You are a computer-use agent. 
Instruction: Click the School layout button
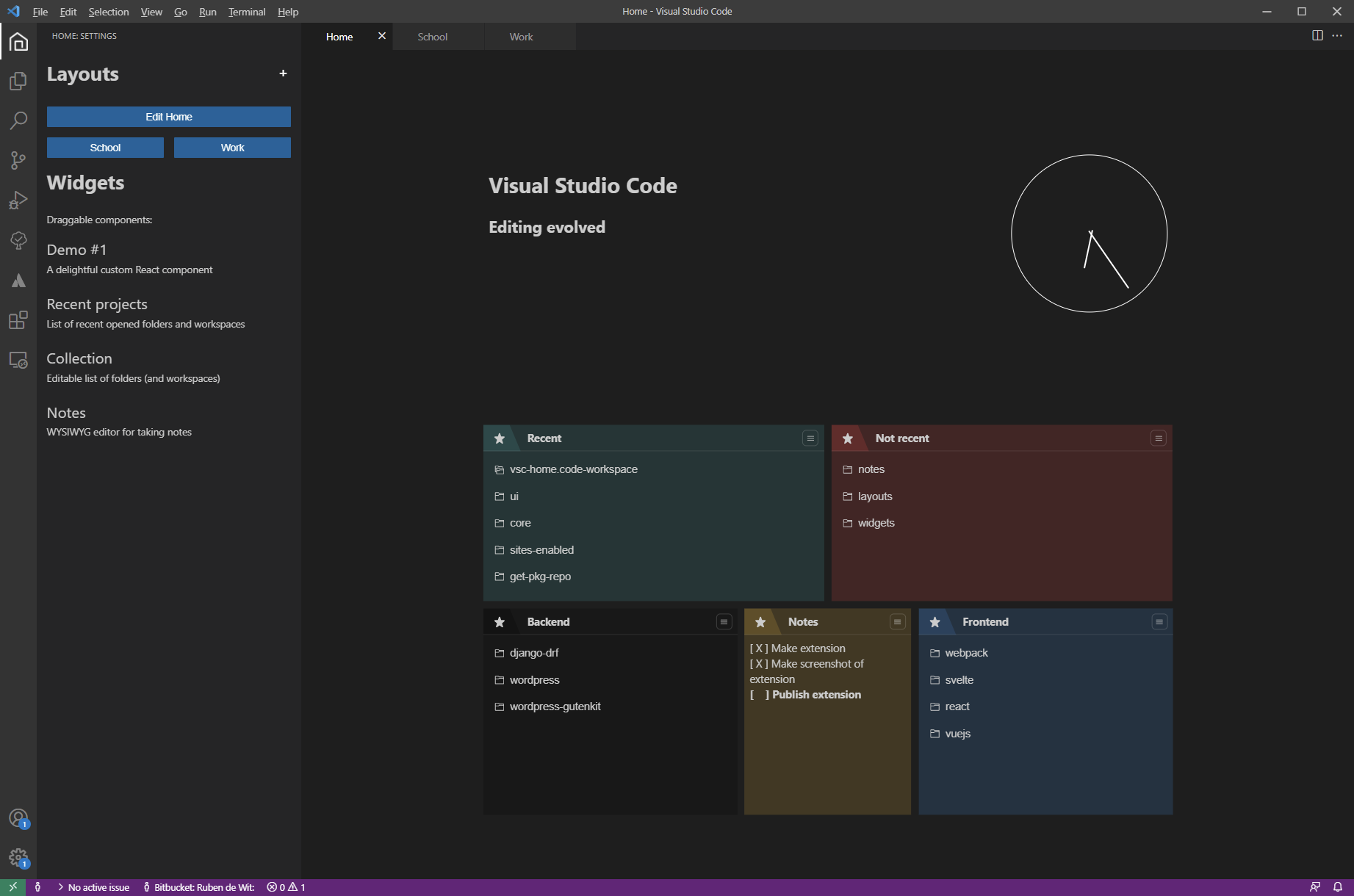click(x=105, y=148)
